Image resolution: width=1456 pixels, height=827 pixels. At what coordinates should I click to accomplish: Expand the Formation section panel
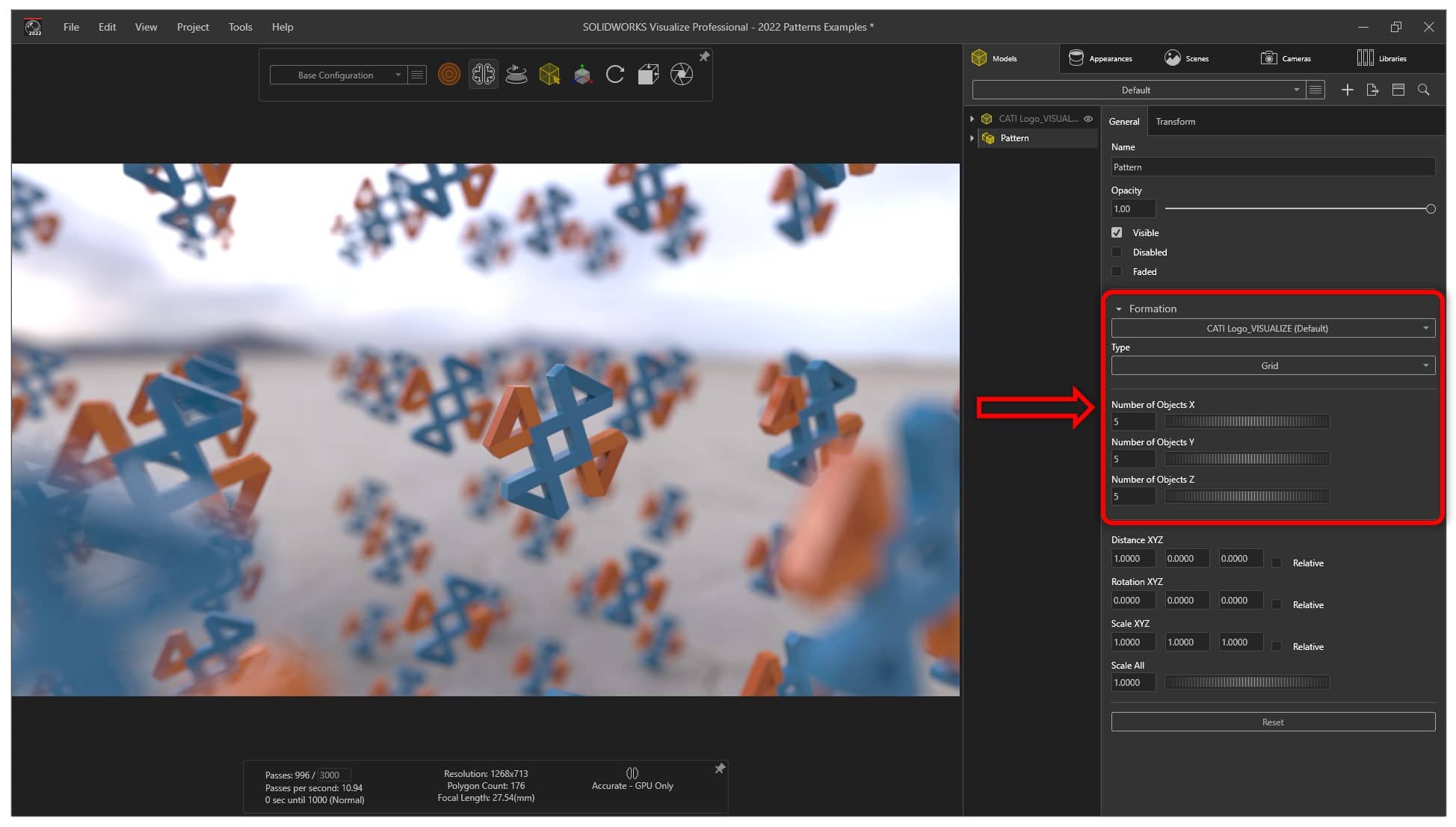[x=1118, y=308]
